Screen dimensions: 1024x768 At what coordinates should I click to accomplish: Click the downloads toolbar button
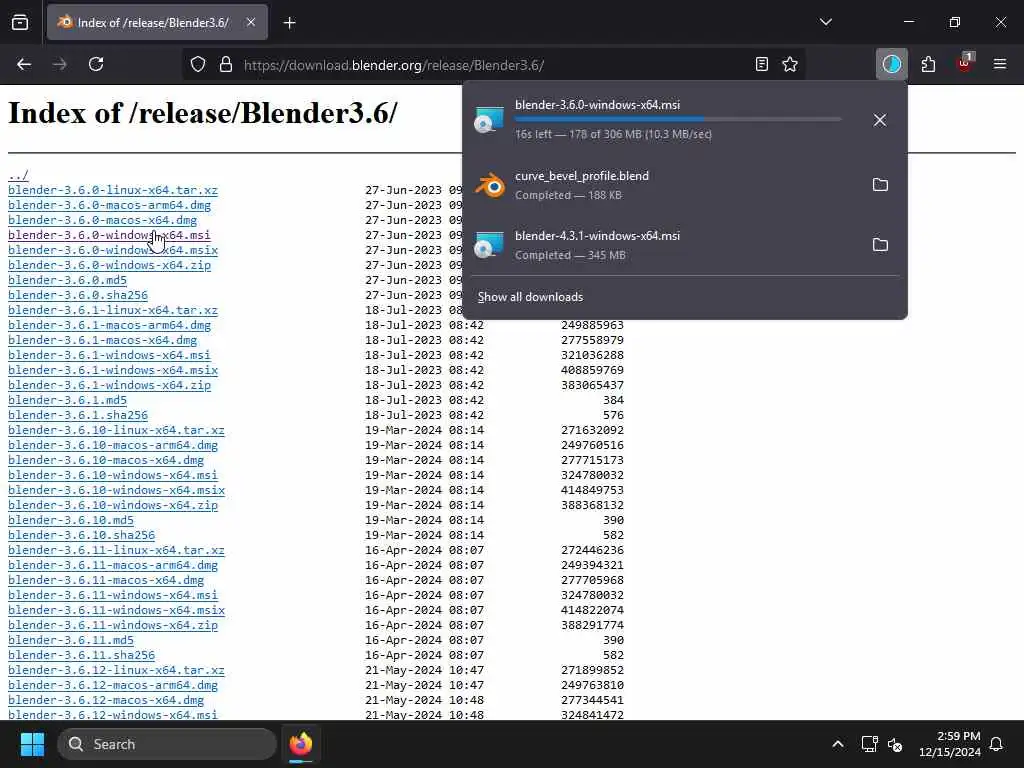coord(891,64)
